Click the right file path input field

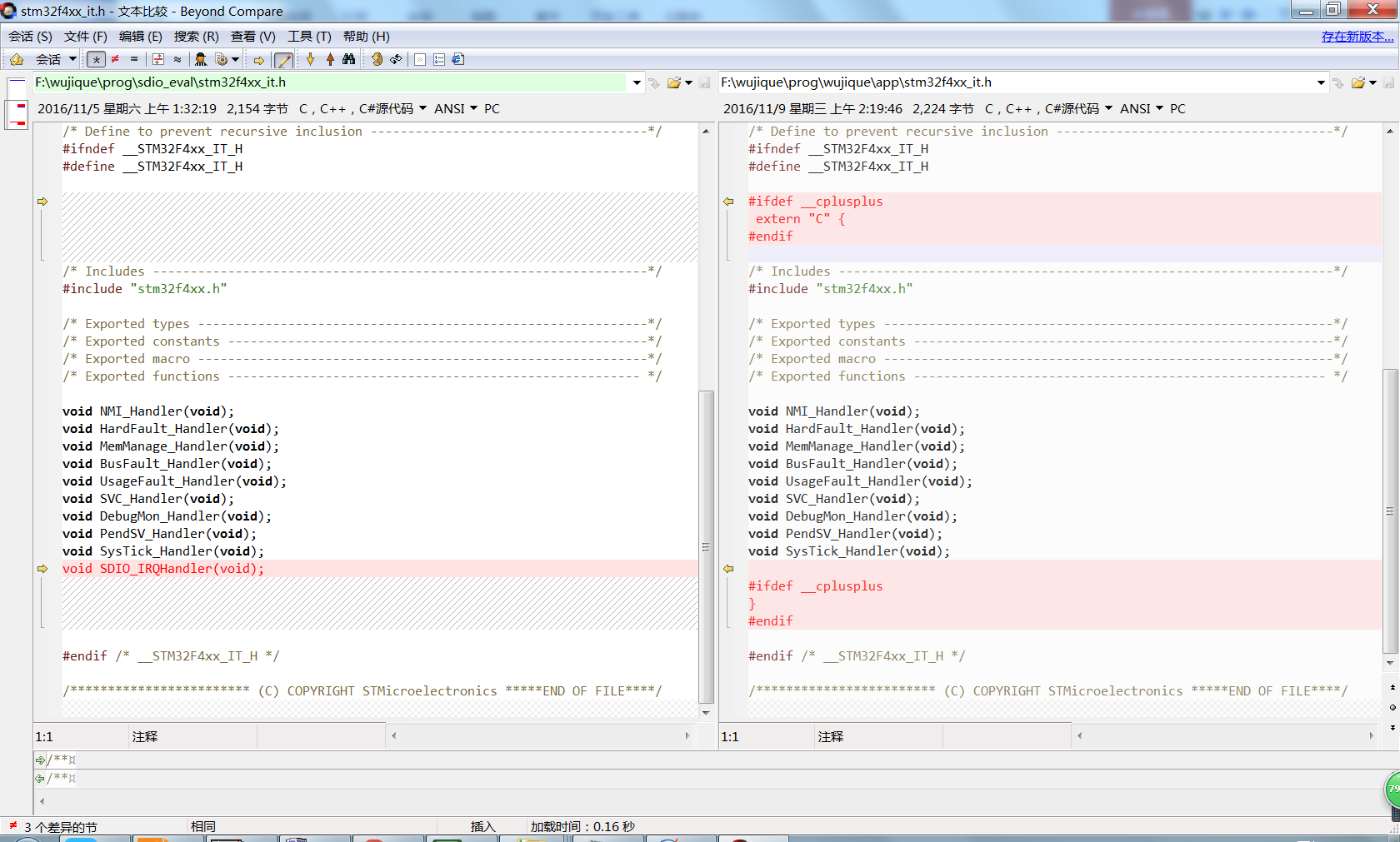click(x=1016, y=82)
